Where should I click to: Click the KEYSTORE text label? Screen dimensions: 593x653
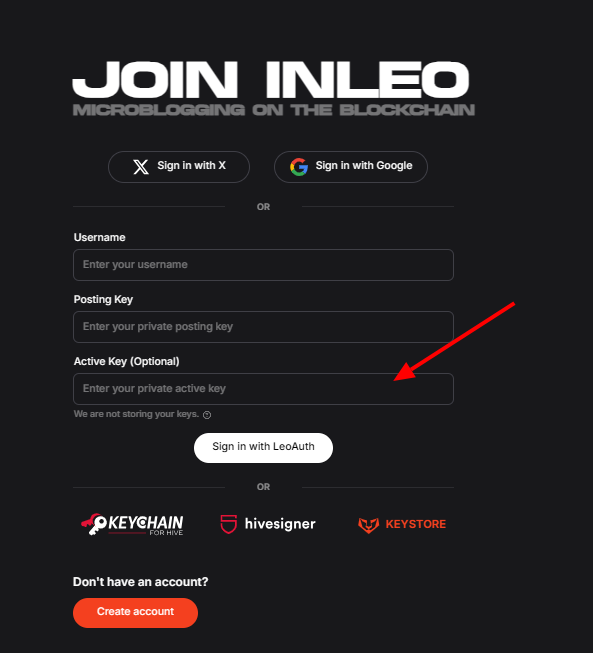click(416, 524)
